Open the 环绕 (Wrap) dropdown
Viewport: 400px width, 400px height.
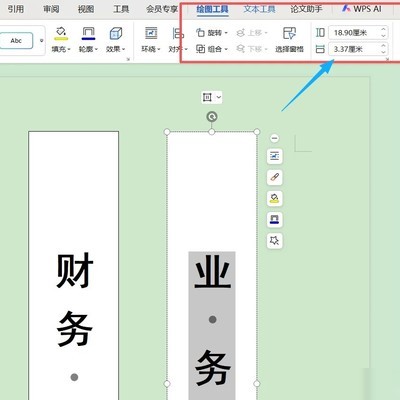(151, 49)
